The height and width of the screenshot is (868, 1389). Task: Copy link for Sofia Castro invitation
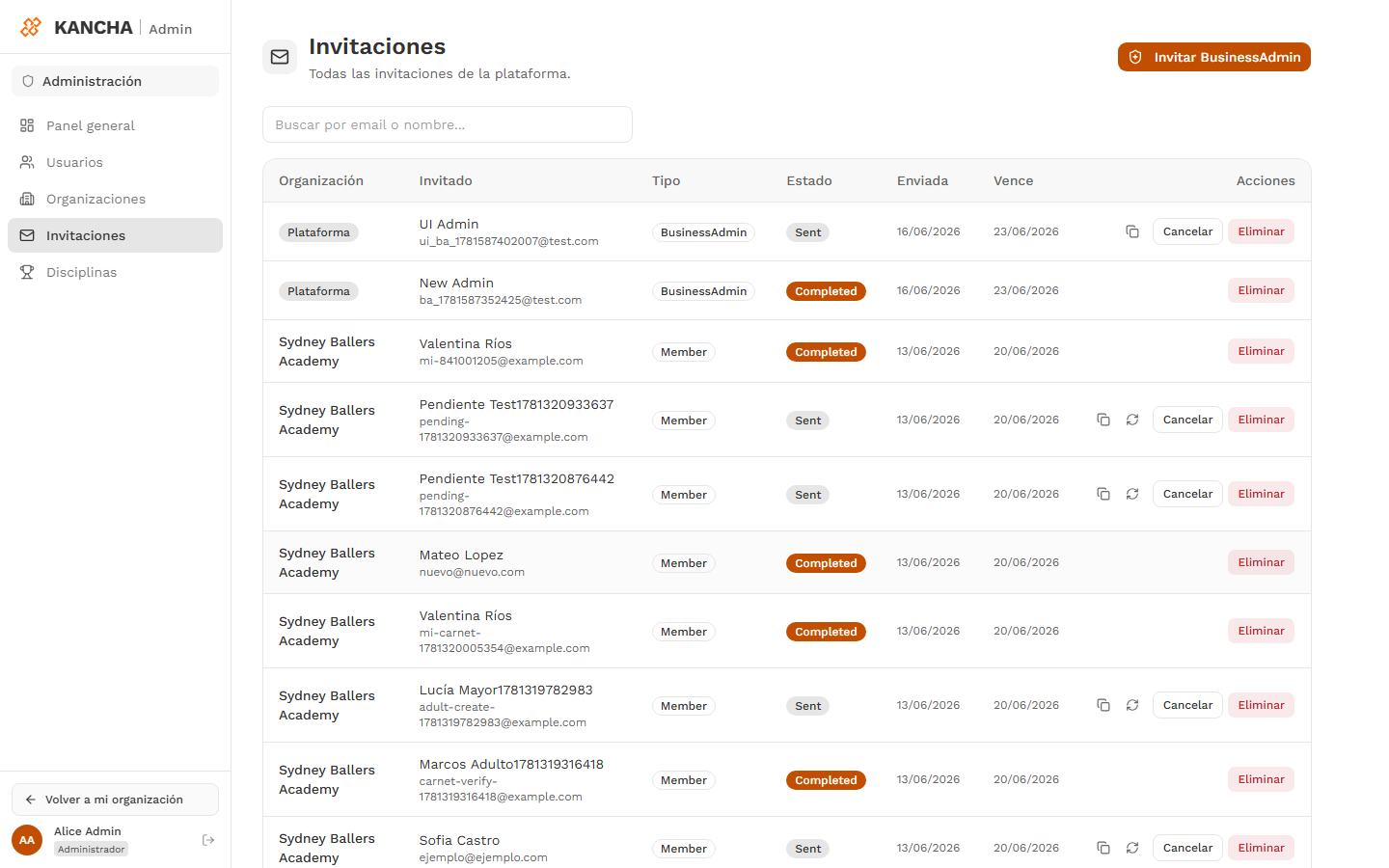pos(1103,848)
